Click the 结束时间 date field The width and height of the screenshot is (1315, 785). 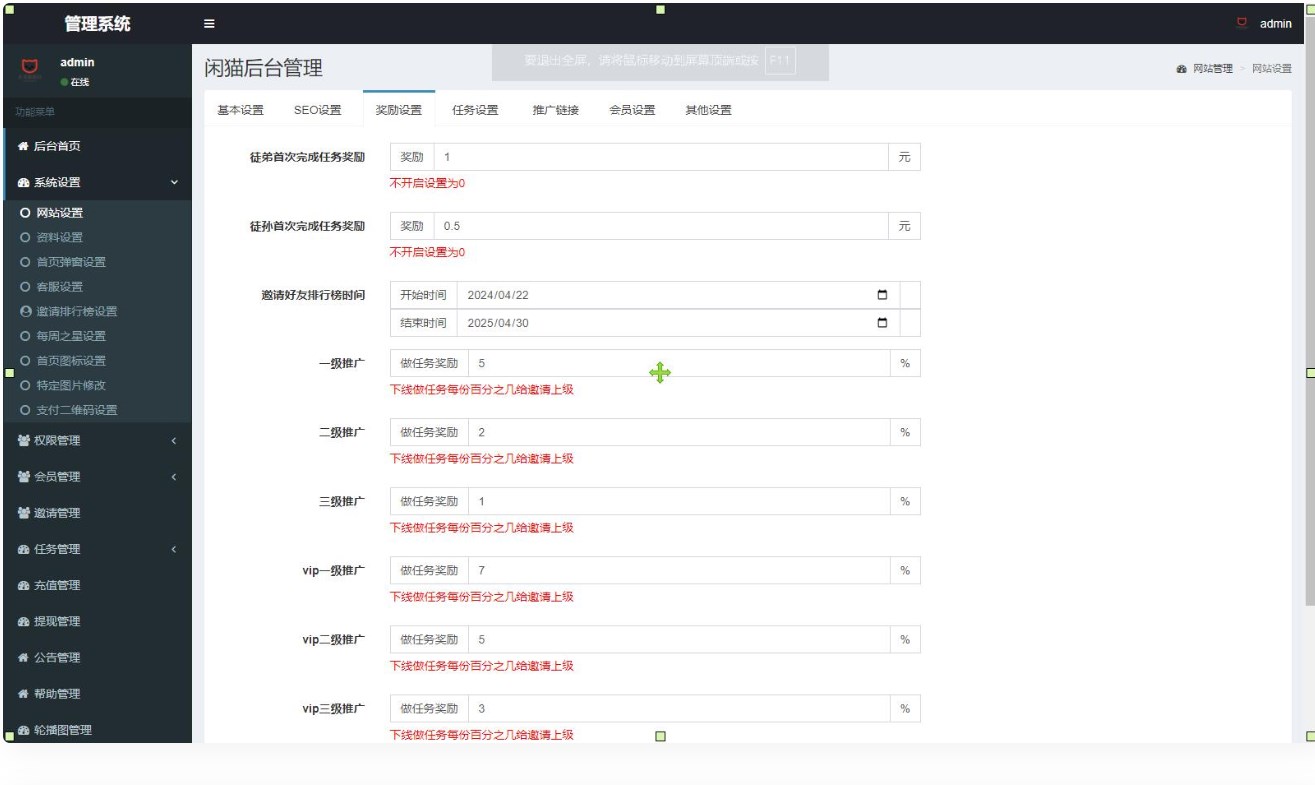point(678,323)
